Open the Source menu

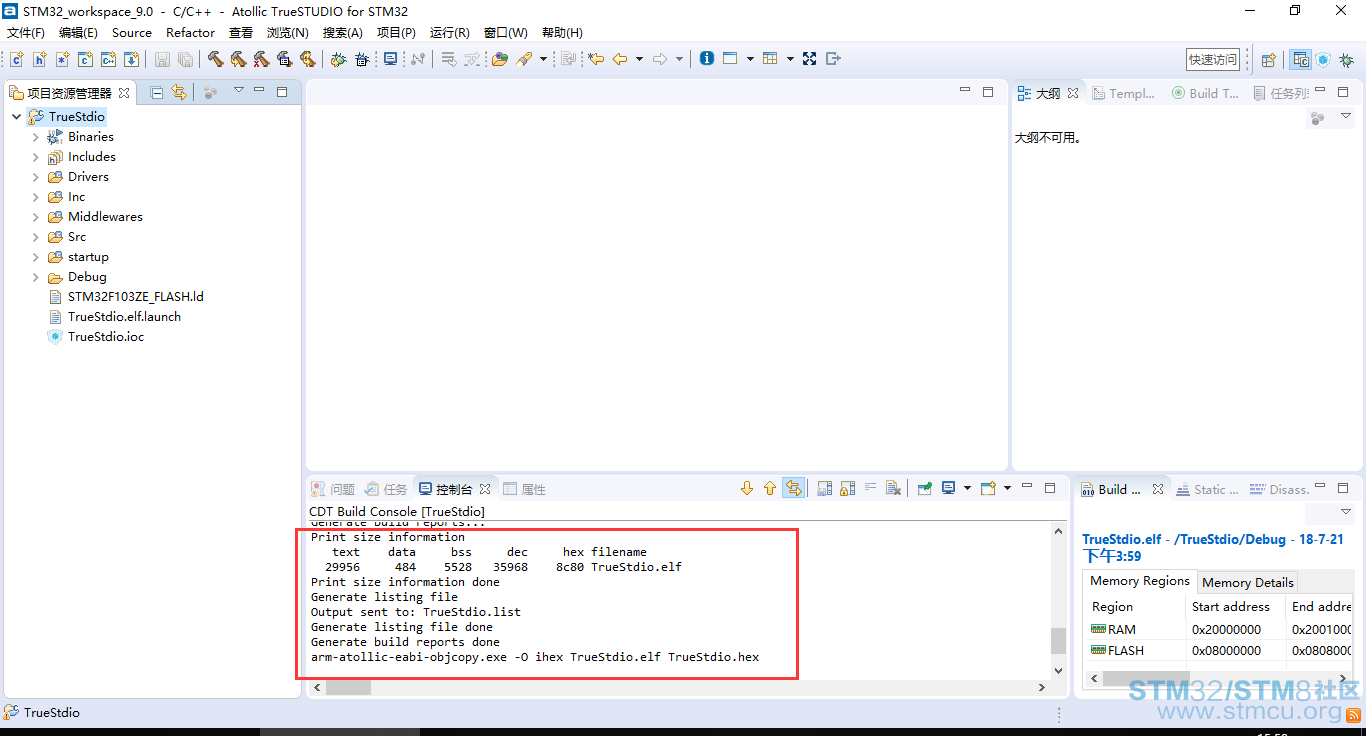point(132,33)
